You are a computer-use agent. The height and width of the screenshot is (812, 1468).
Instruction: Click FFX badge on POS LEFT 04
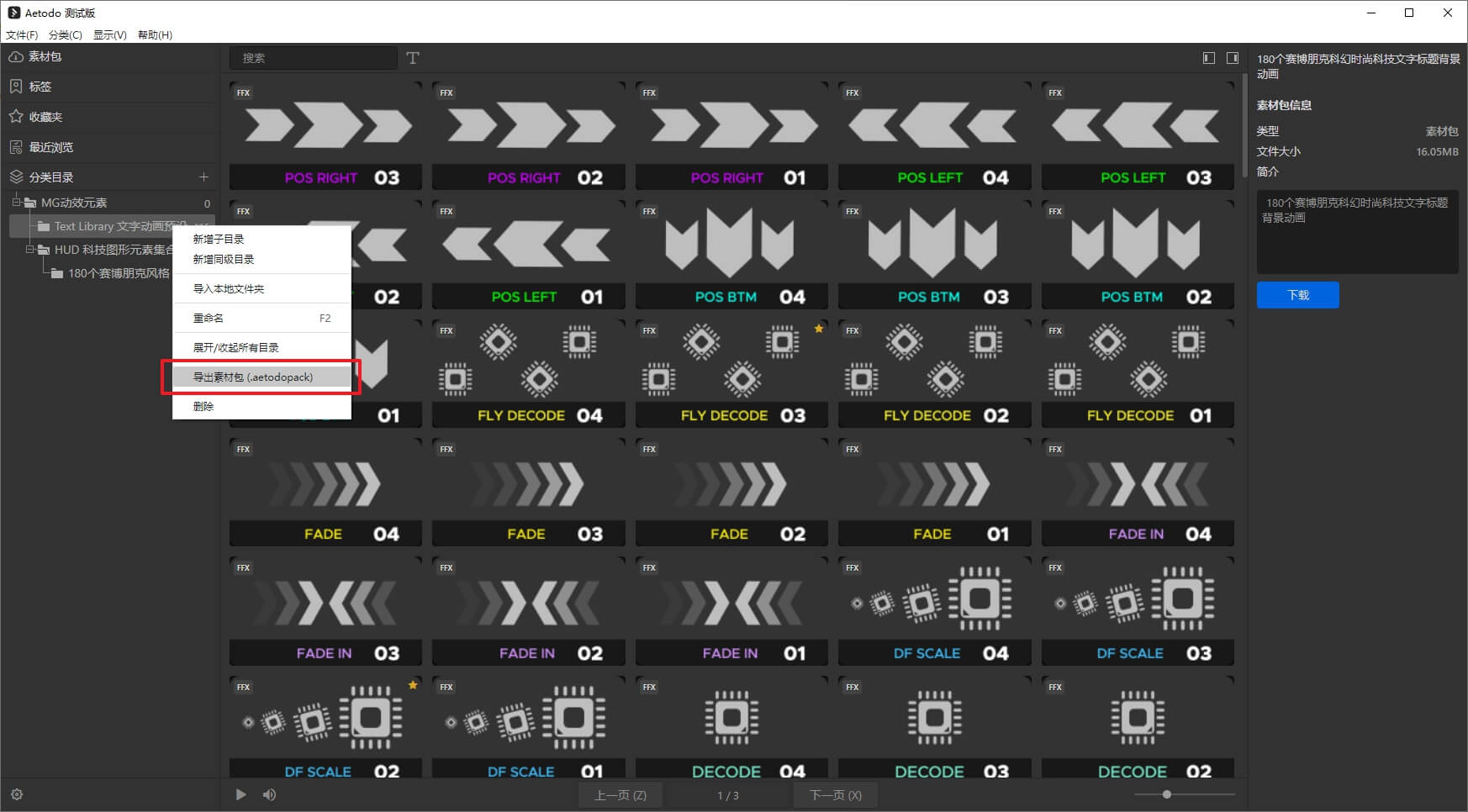click(853, 92)
